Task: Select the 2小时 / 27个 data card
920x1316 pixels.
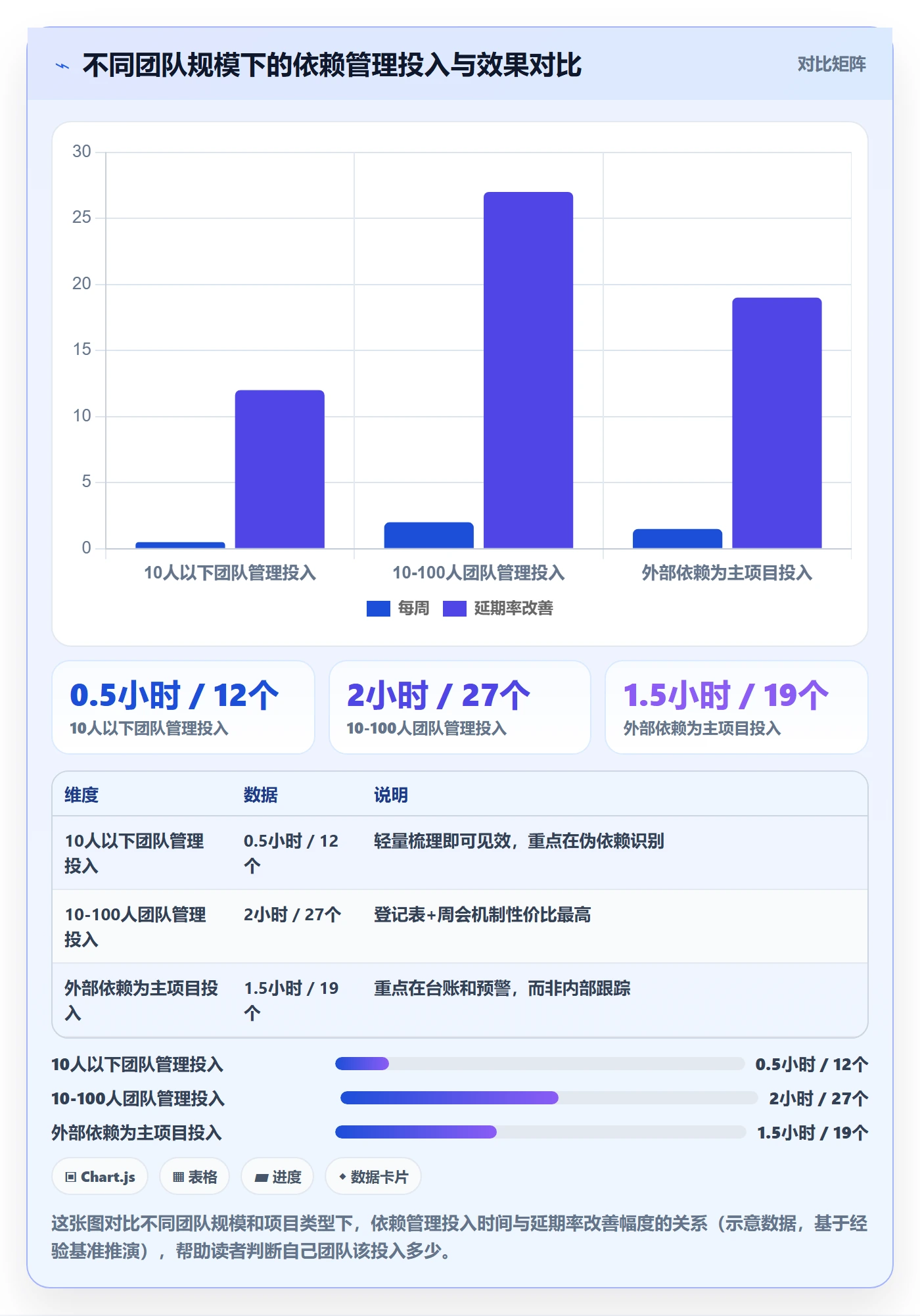Action: pos(460,707)
